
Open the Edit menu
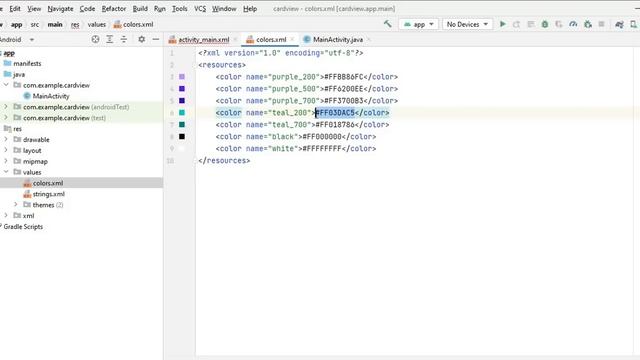[x=15, y=9]
